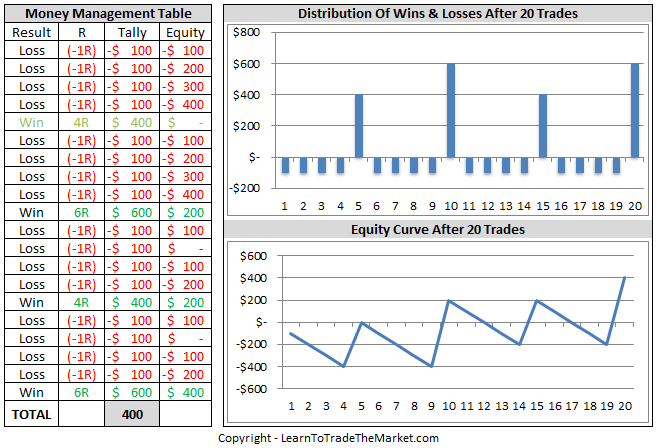This screenshot has height=448, width=657.
Task: Select the final equity cell showing $400
Action: tap(185, 392)
